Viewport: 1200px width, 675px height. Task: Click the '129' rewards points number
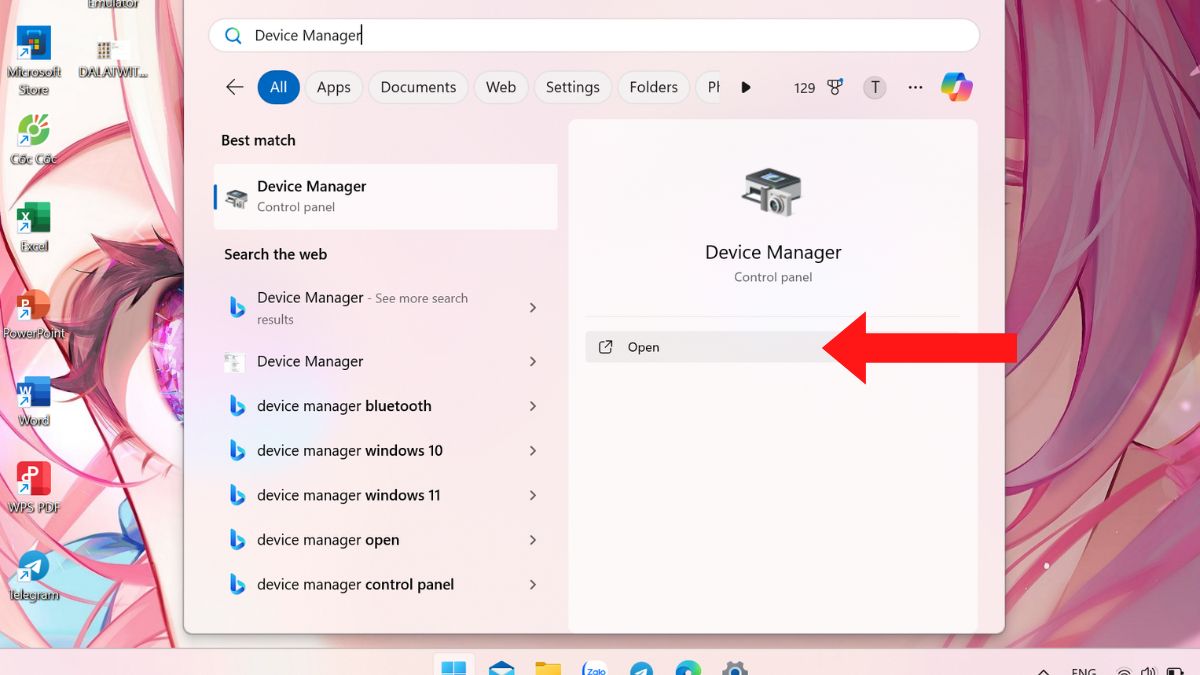pos(805,88)
